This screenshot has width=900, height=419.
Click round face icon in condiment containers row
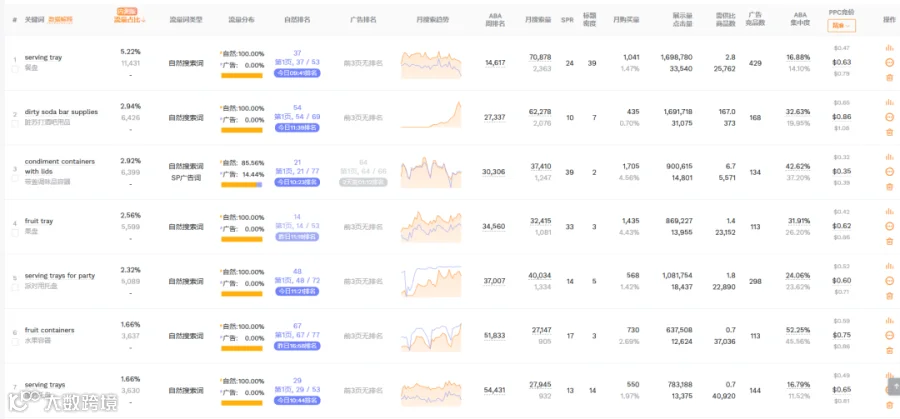pos(889,172)
